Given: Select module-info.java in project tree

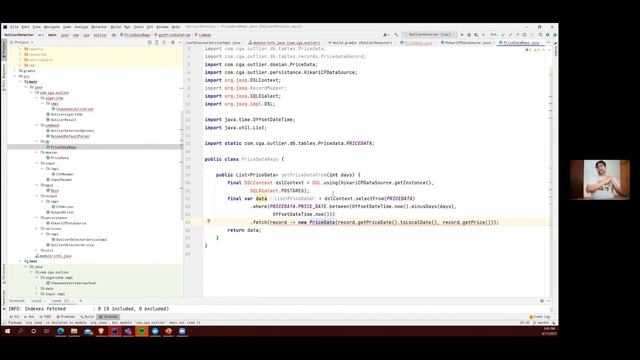Looking at the screenshot, I should pos(56,256).
